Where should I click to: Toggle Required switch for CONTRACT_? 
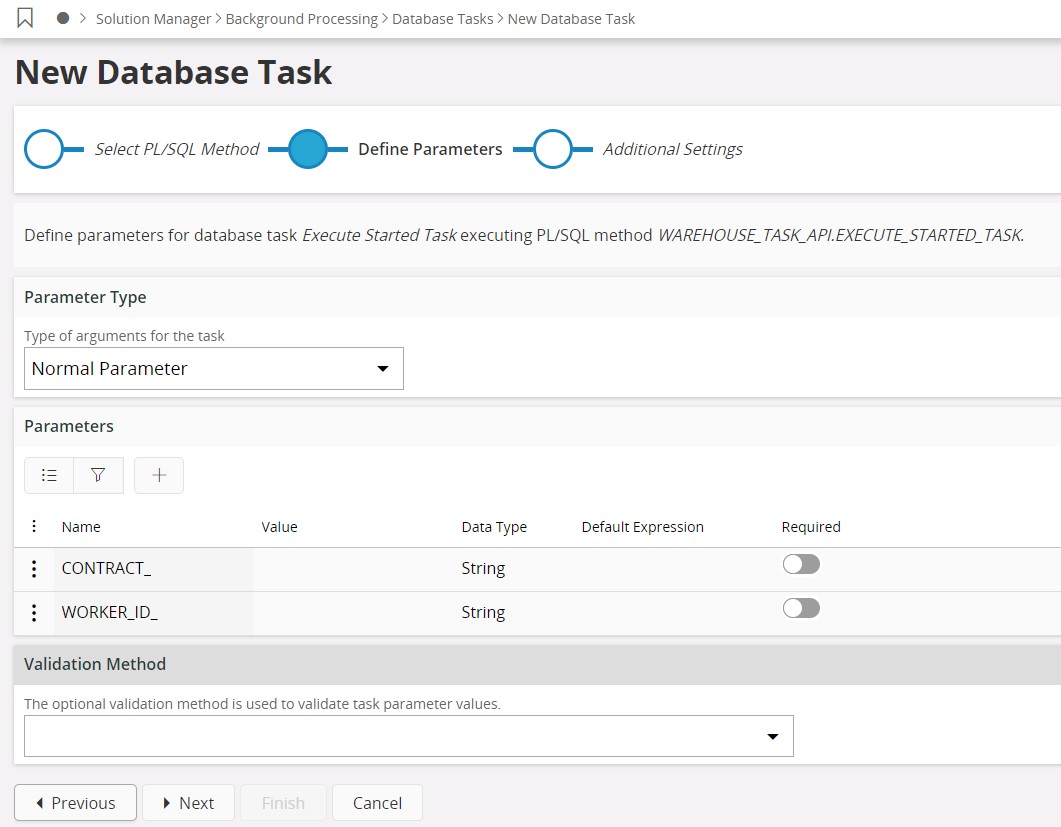(x=801, y=565)
